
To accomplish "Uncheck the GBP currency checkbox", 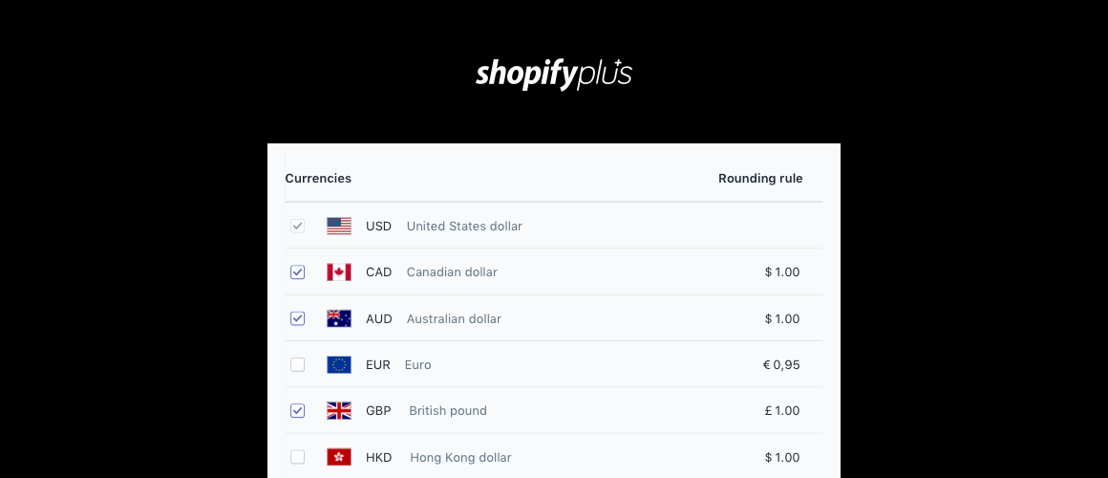I will click(297, 411).
